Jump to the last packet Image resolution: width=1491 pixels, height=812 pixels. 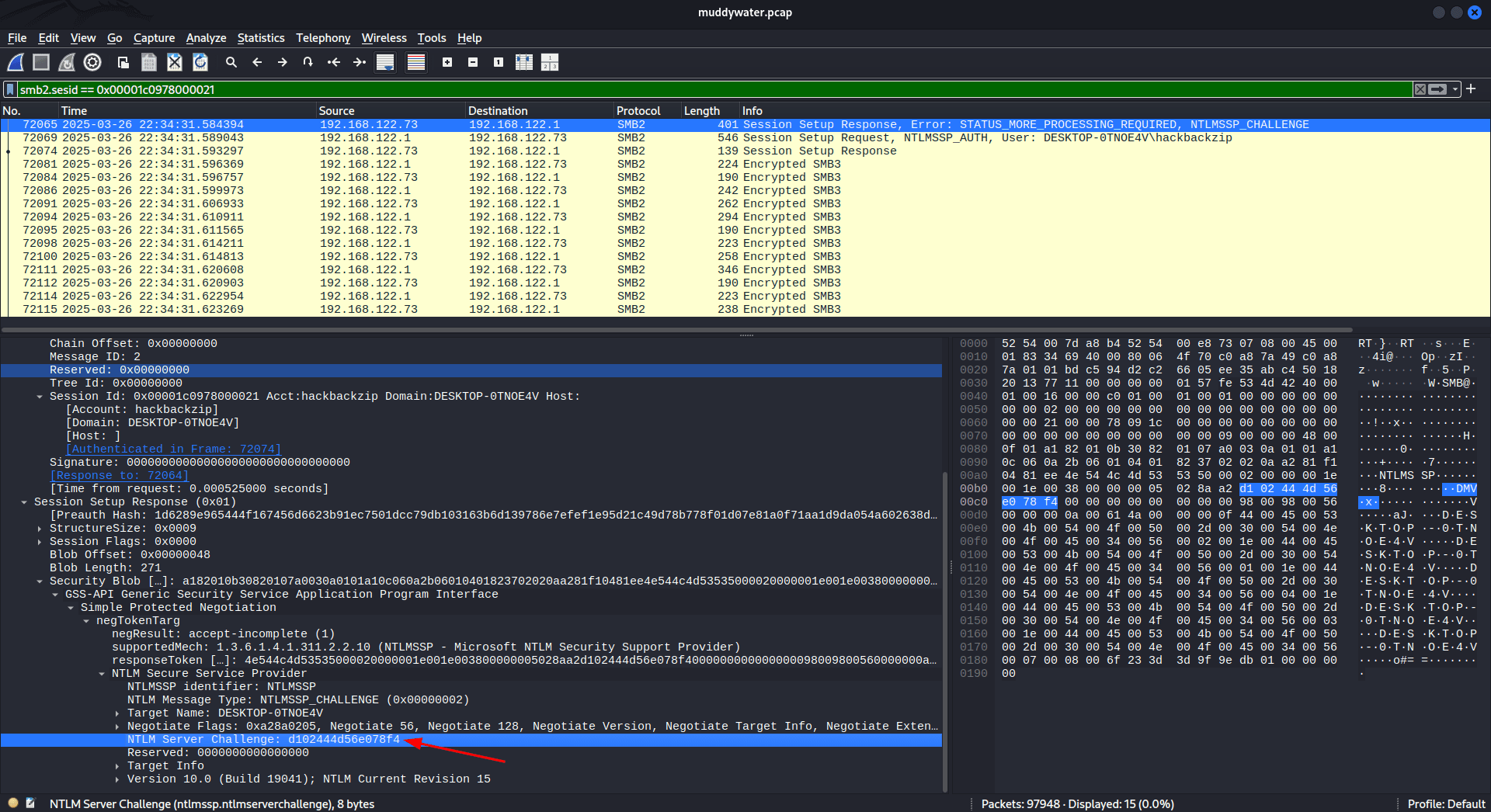click(x=360, y=62)
